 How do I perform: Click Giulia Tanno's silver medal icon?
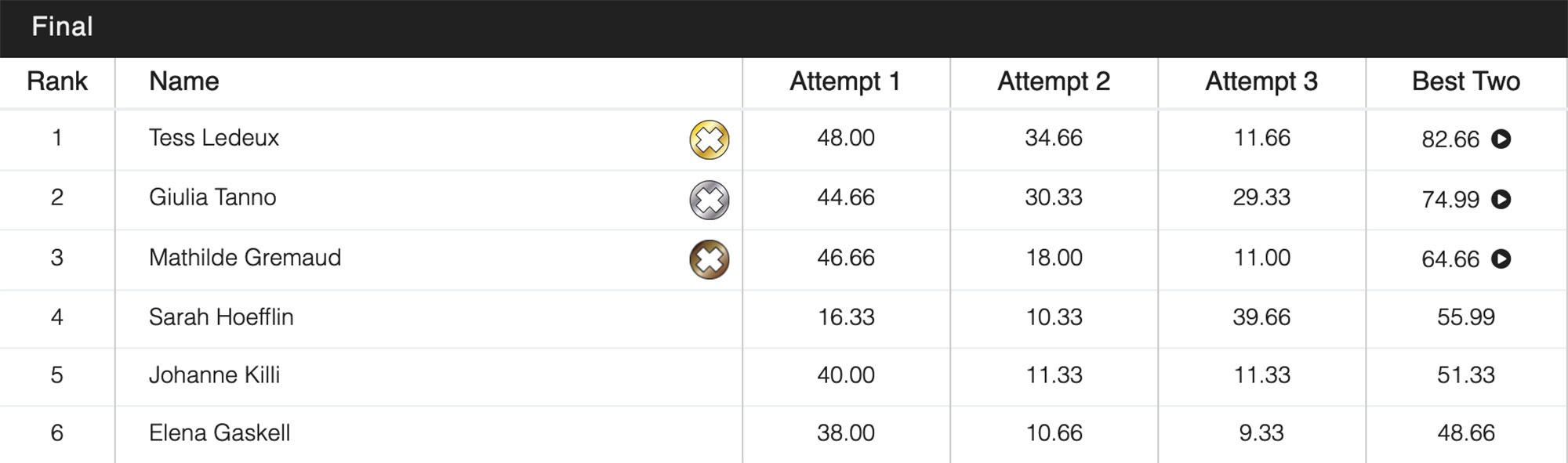[709, 200]
